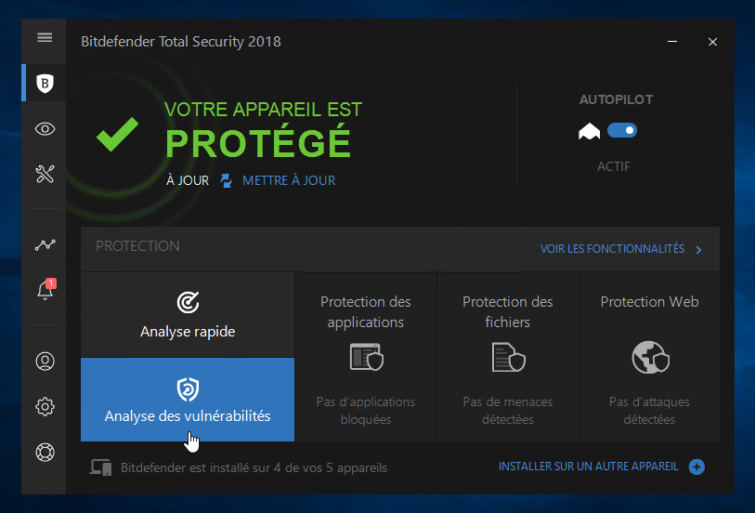Open notifications bell with badge
Image resolution: width=755 pixels, height=513 pixels.
(x=46, y=289)
